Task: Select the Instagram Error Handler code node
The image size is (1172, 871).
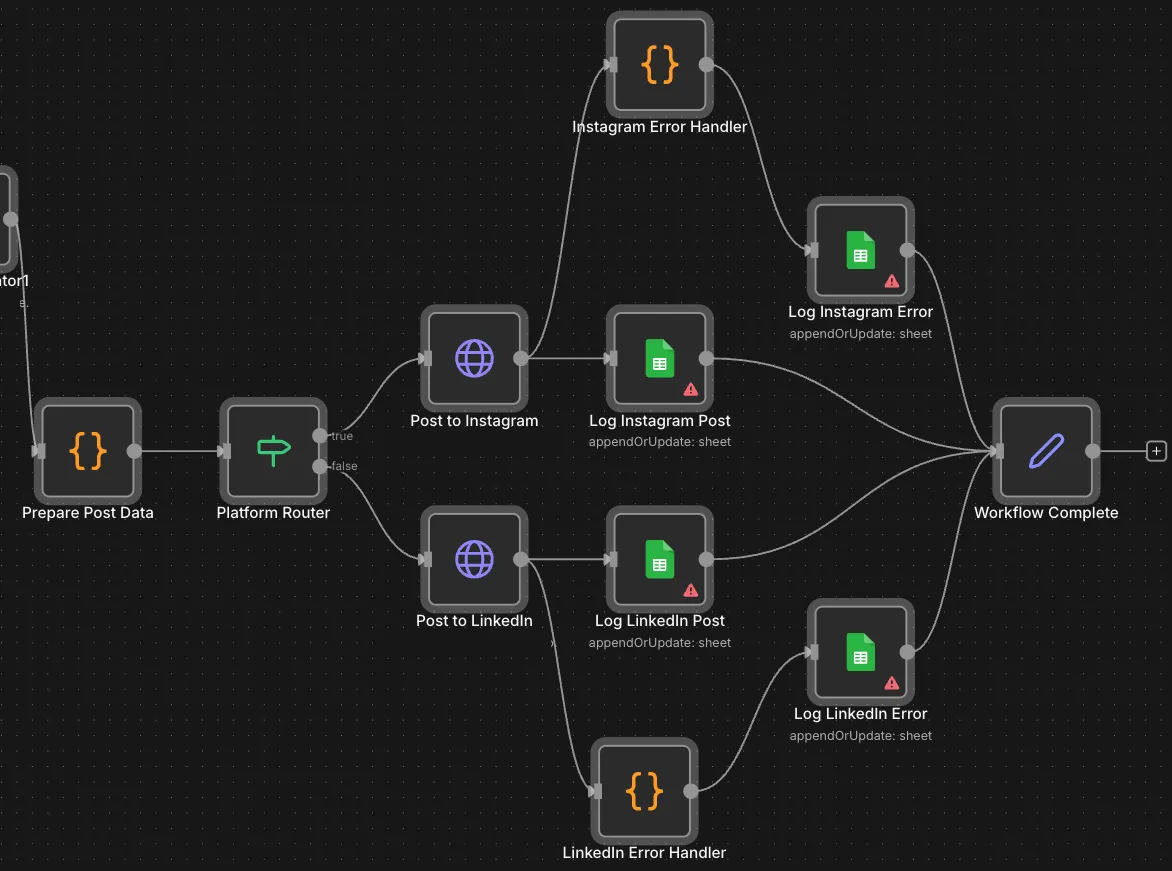Action: (x=659, y=64)
